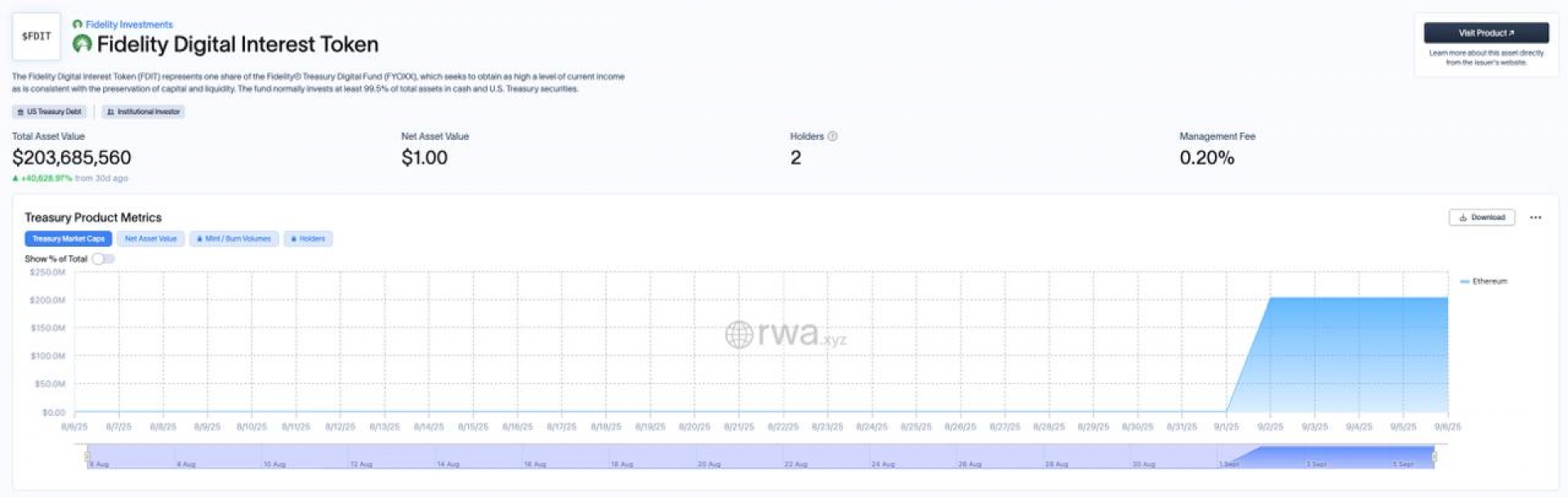1568x497 pixels.
Task: Click the blue area on the chart
Action: [x=1356, y=360]
